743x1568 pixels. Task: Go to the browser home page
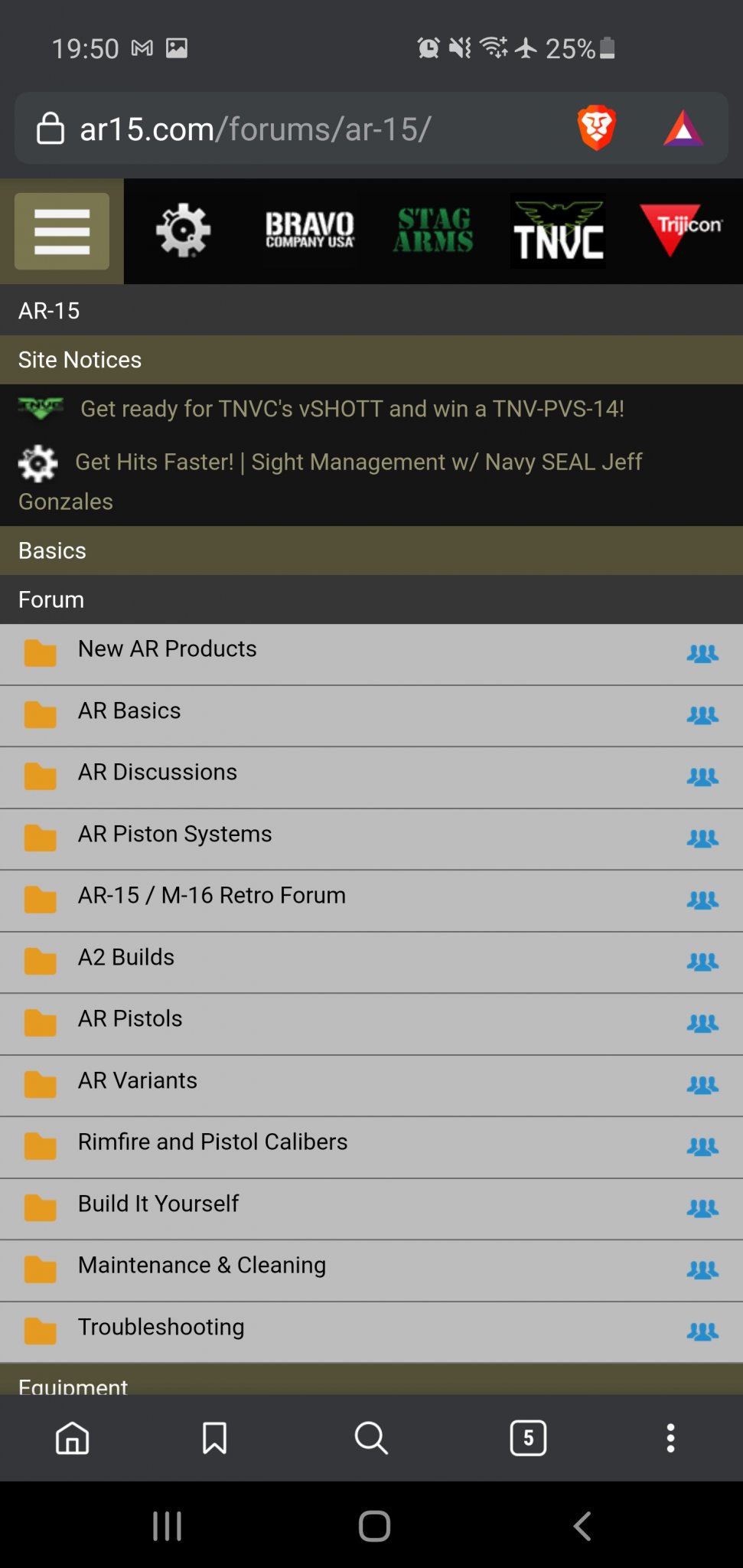(73, 1438)
